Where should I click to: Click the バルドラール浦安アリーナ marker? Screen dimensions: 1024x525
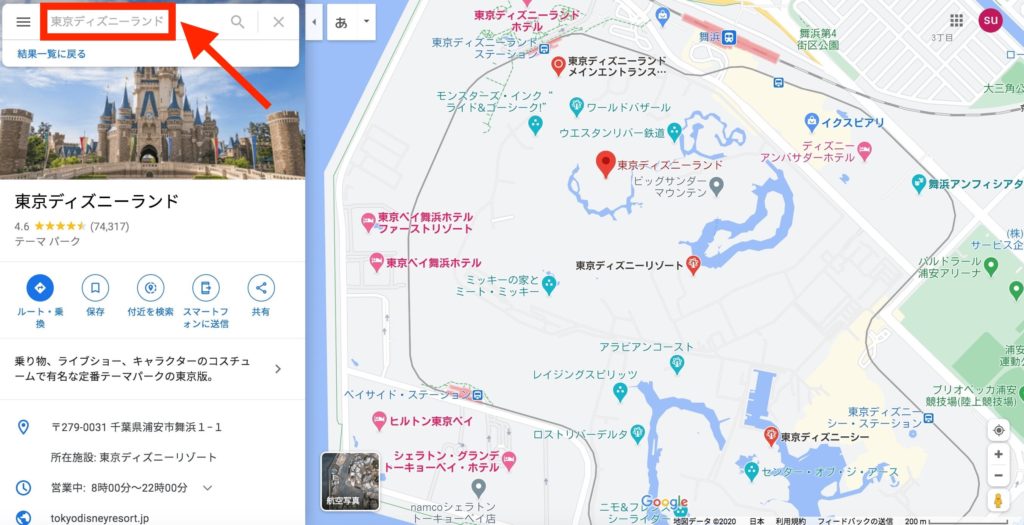pos(991,266)
